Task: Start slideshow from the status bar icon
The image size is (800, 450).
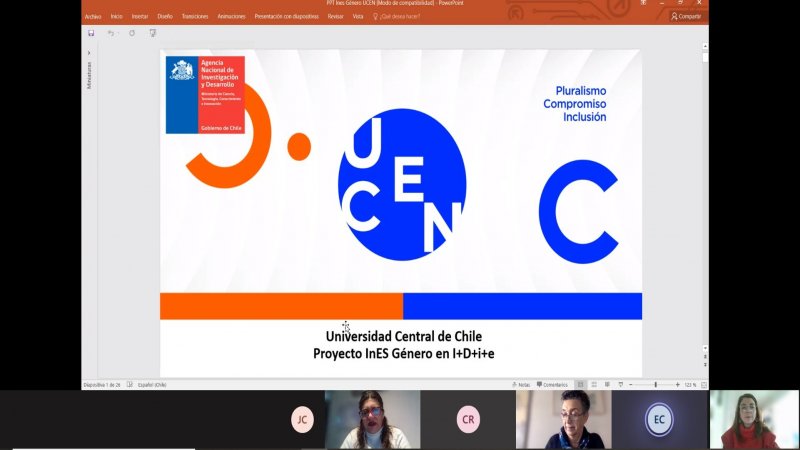Action: [620, 385]
